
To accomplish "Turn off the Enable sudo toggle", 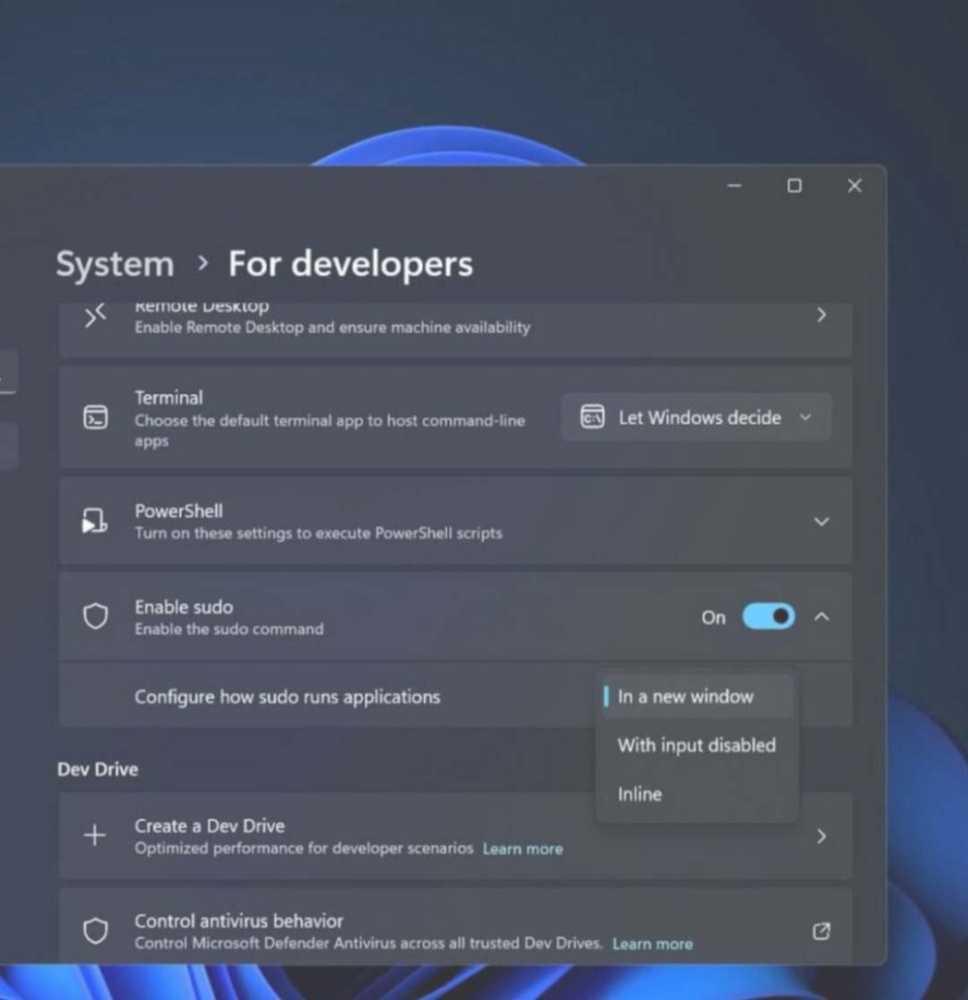I will [x=768, y=617].
